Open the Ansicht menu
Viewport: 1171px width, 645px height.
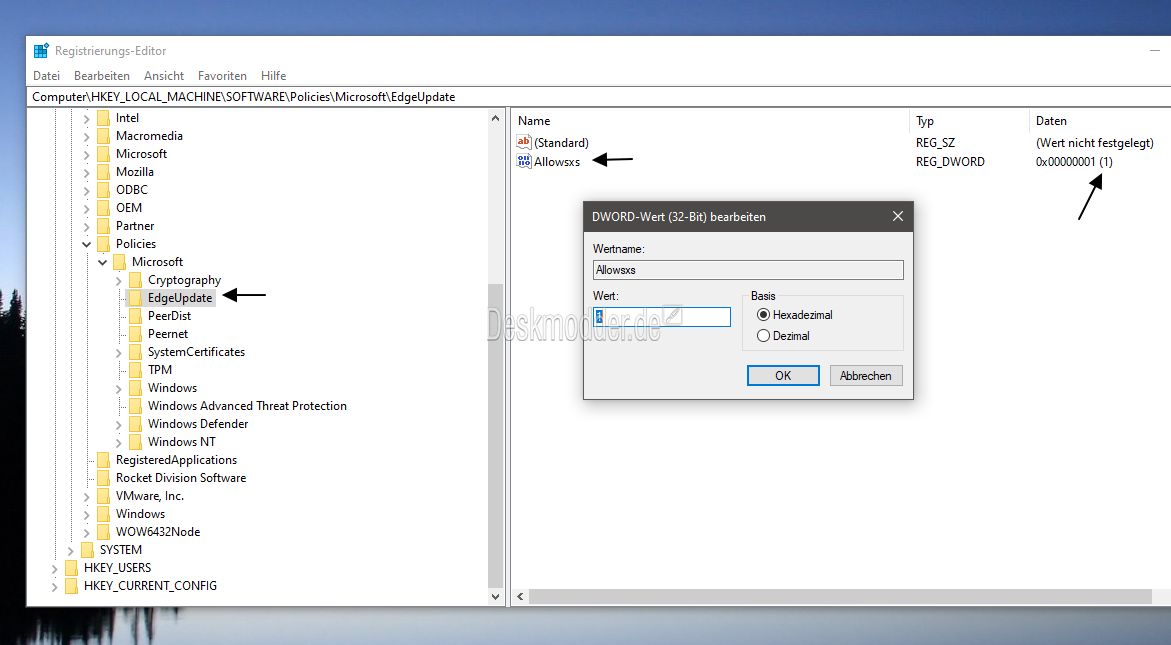tap(164, 75)
